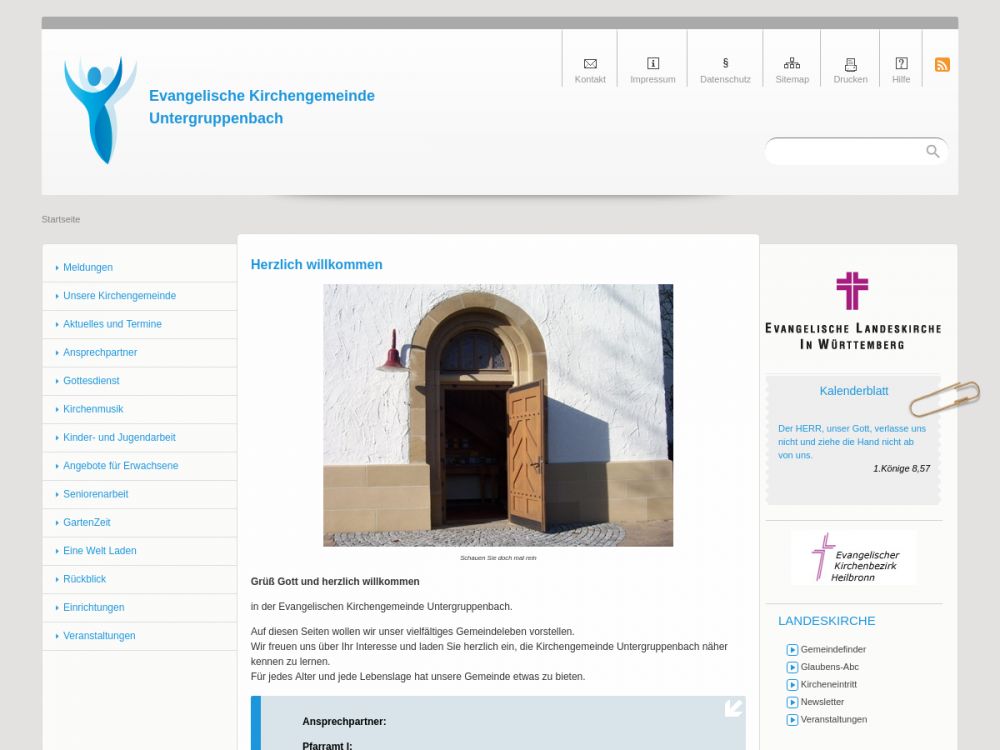Screen dimensions: 1000x750
Task: Expand the contact box arrow icon
Action: tap(733, 708)
